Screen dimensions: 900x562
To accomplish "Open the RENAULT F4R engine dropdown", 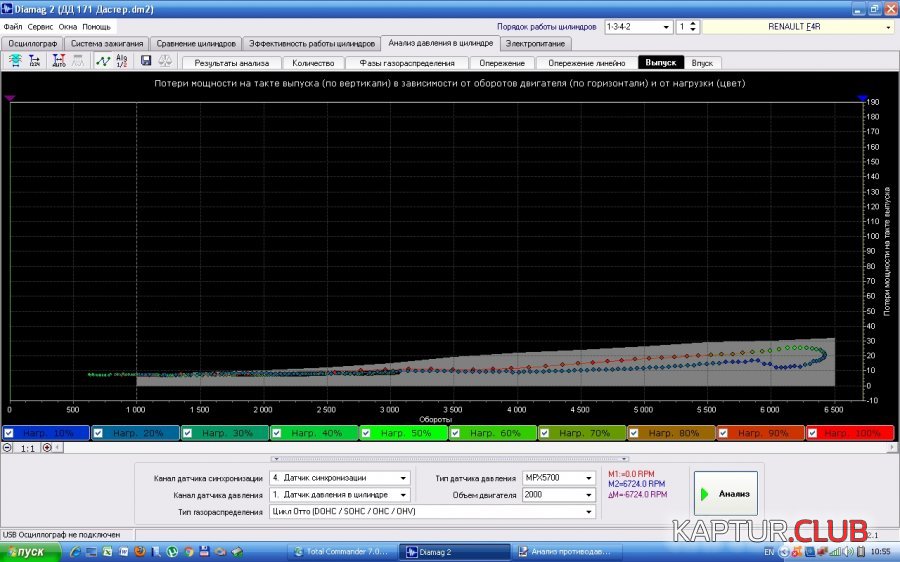I will click(887, 27).
